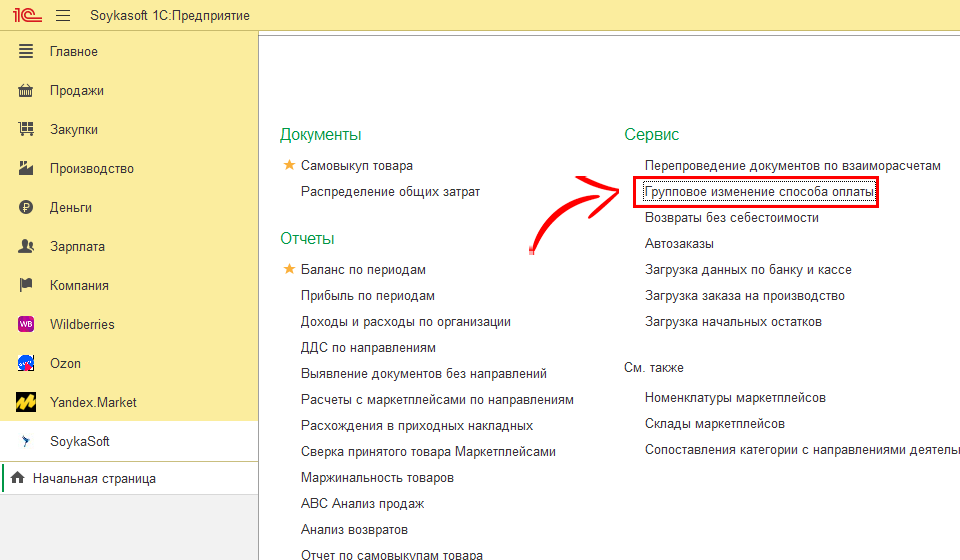
Task: Click the 1C logo icon
Action: [26, 15]
